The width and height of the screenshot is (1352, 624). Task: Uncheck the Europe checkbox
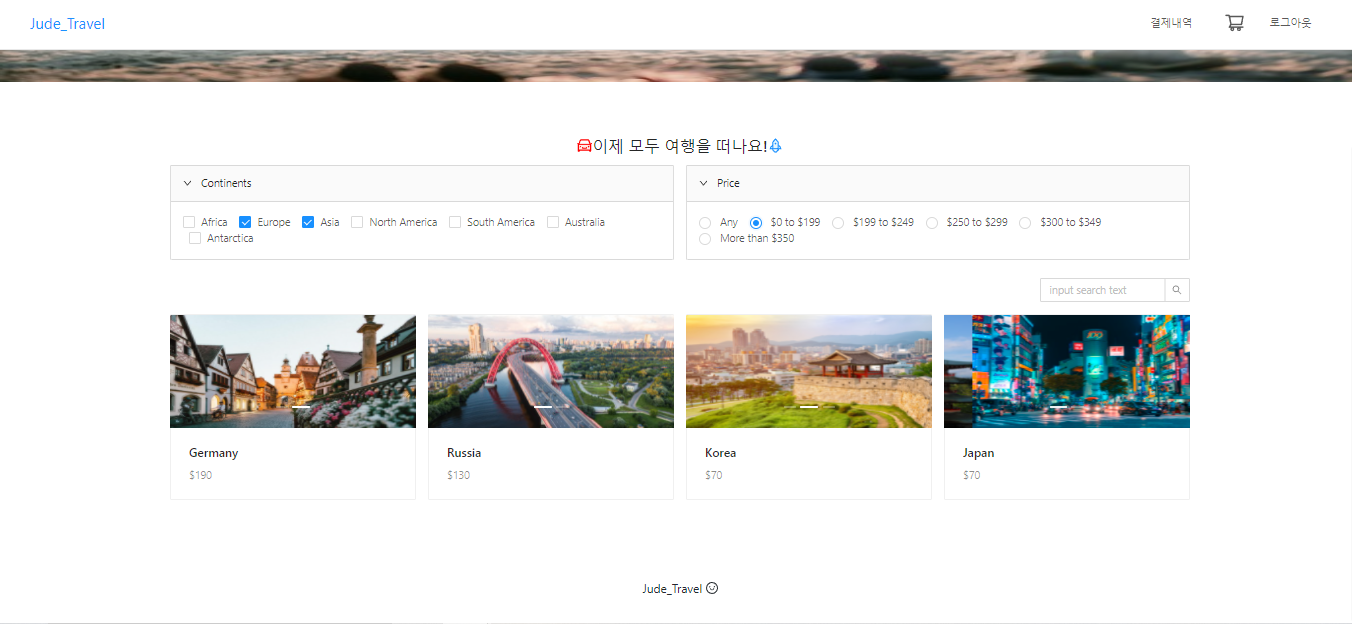coord(245,222)
